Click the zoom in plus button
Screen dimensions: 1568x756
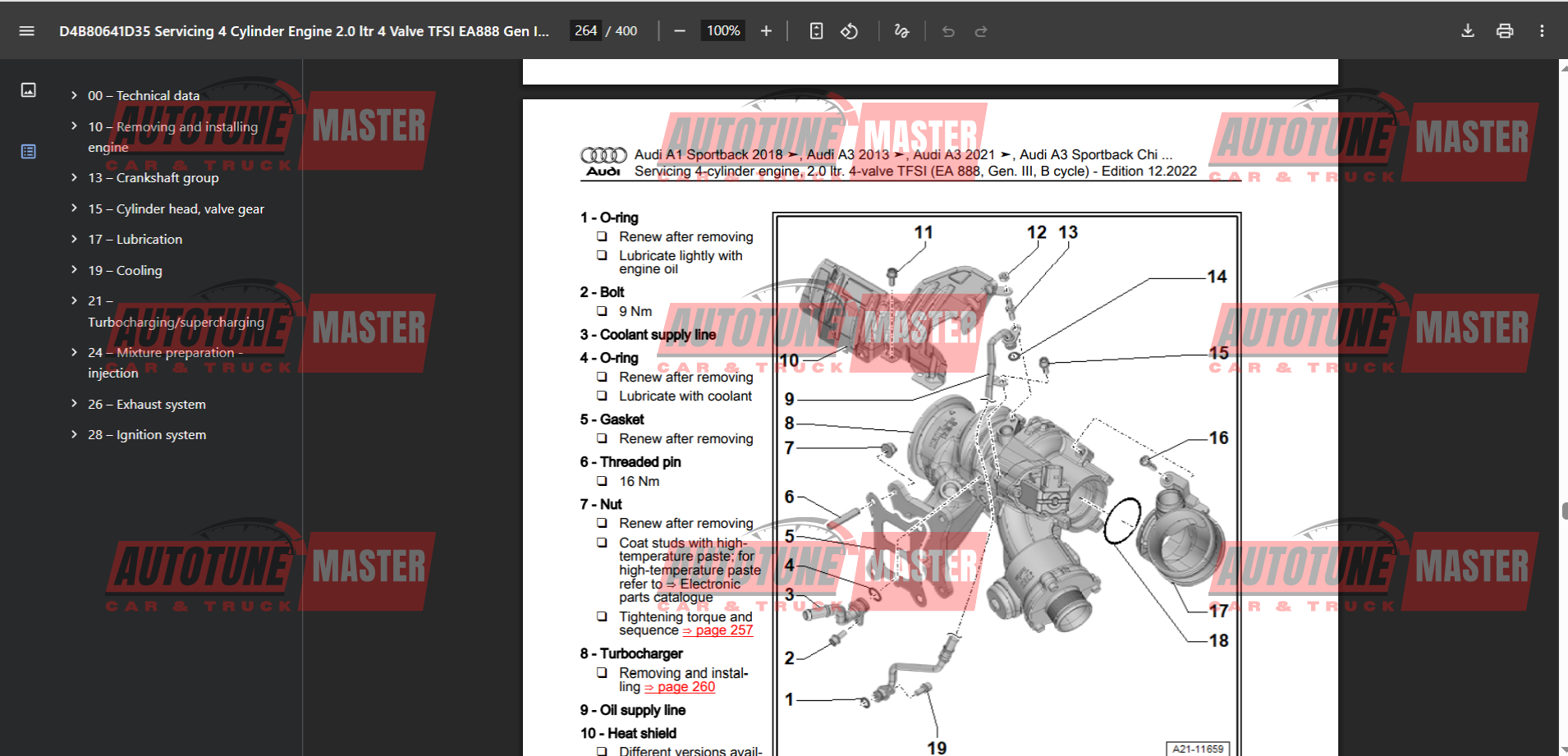[x=766, y=31]
